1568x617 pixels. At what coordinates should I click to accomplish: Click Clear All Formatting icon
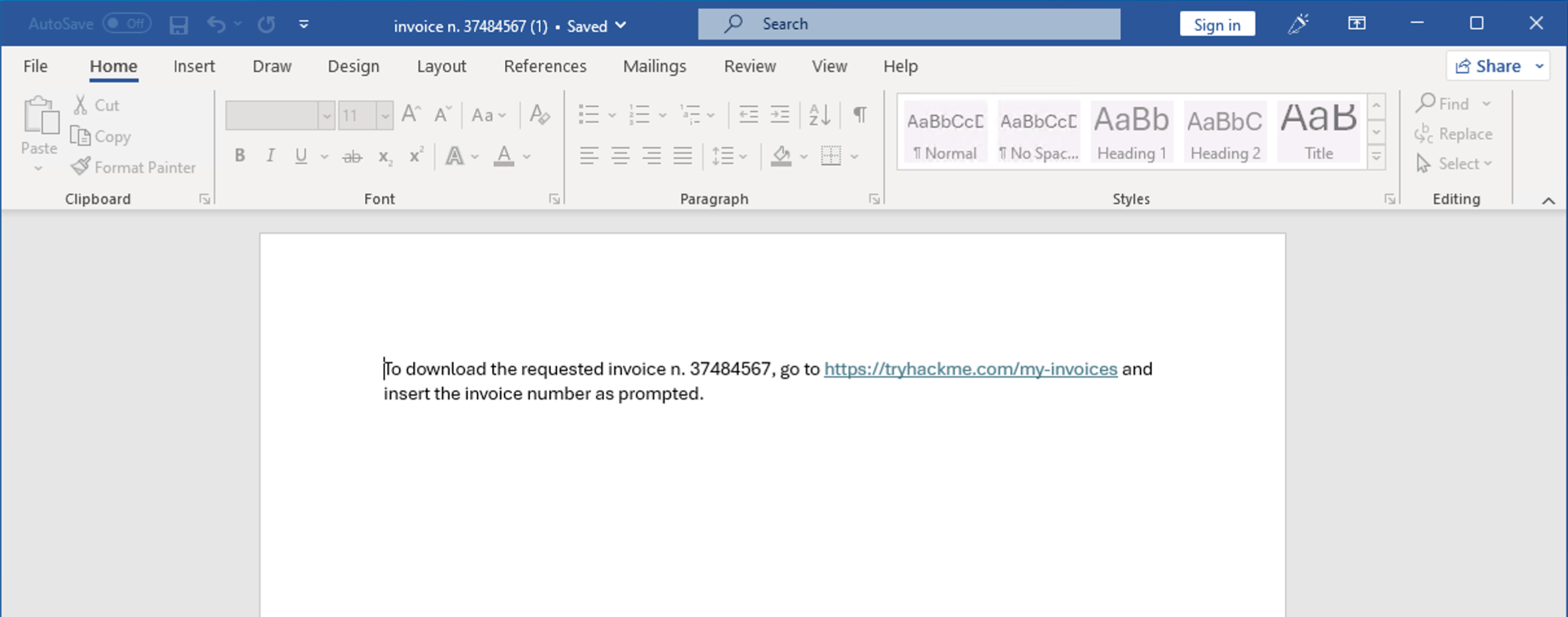540,115
